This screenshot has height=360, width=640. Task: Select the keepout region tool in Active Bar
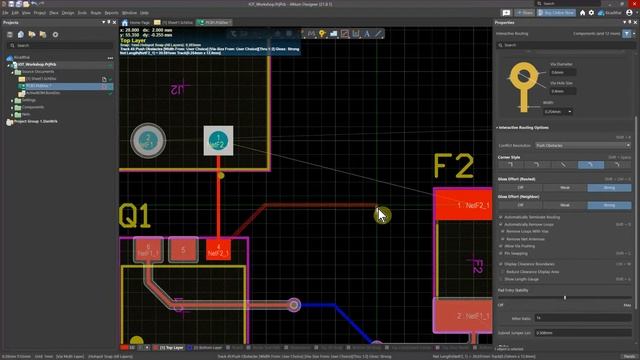pos(345,34)
